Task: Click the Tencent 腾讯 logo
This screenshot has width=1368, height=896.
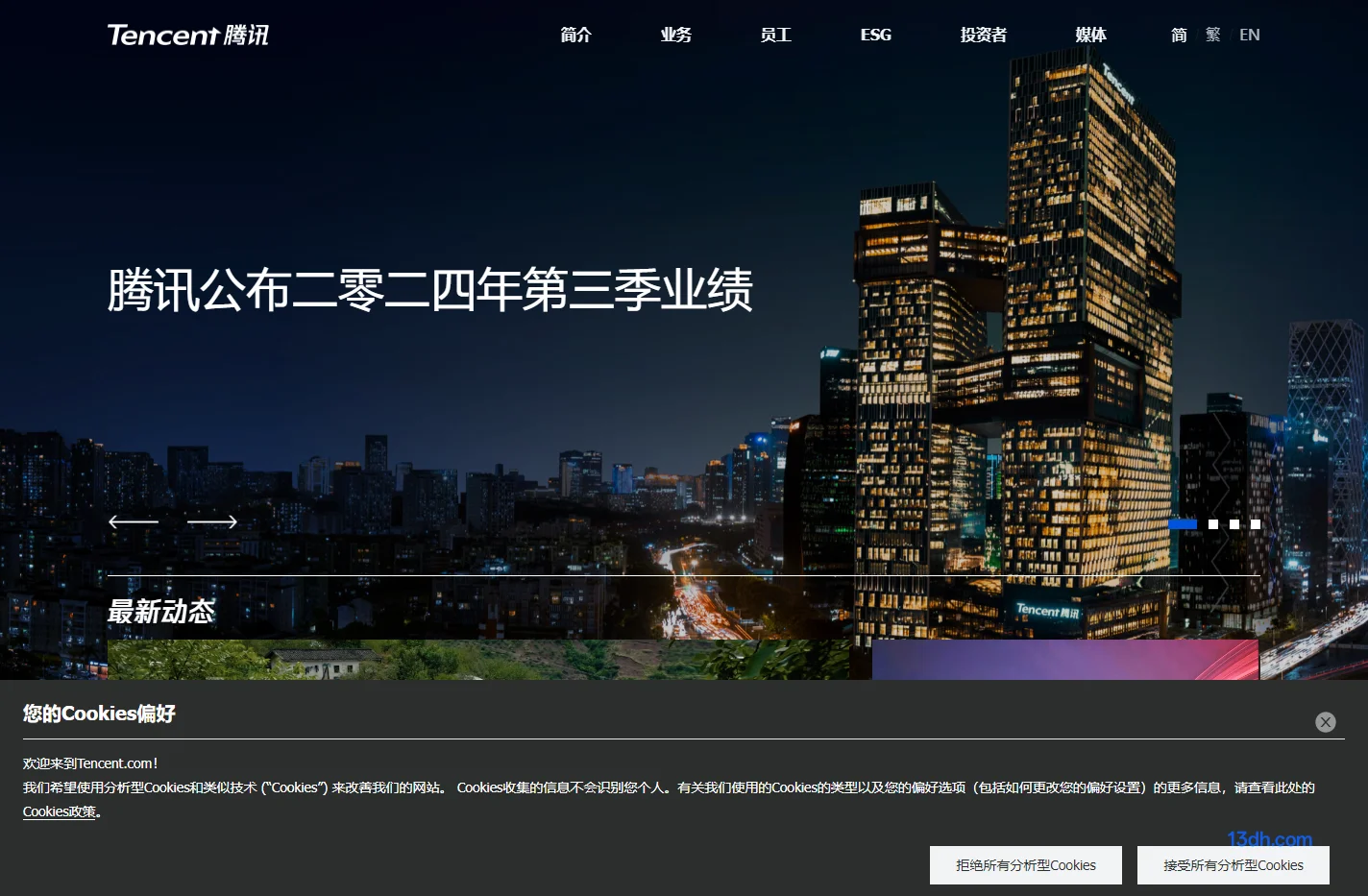Action: (x=188, y=35)
